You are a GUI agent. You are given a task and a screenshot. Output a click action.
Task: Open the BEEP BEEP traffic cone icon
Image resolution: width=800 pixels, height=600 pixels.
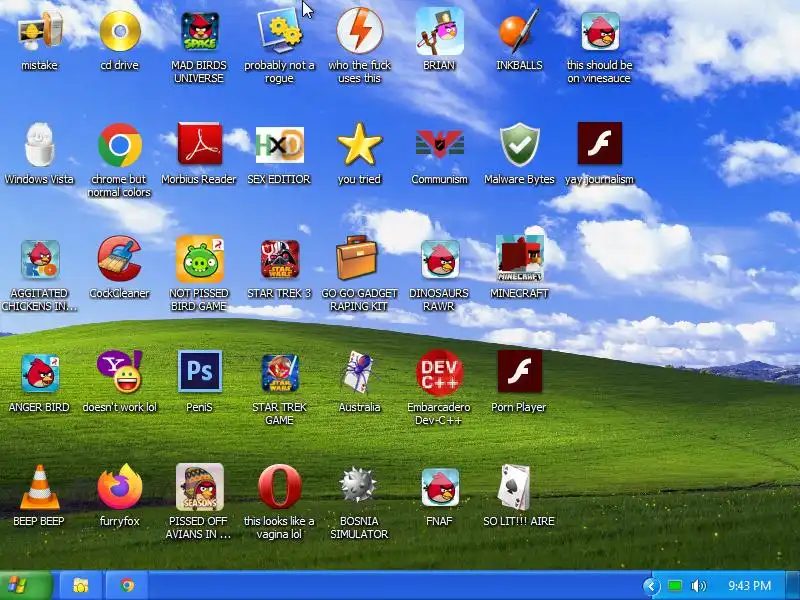point(40,488)
